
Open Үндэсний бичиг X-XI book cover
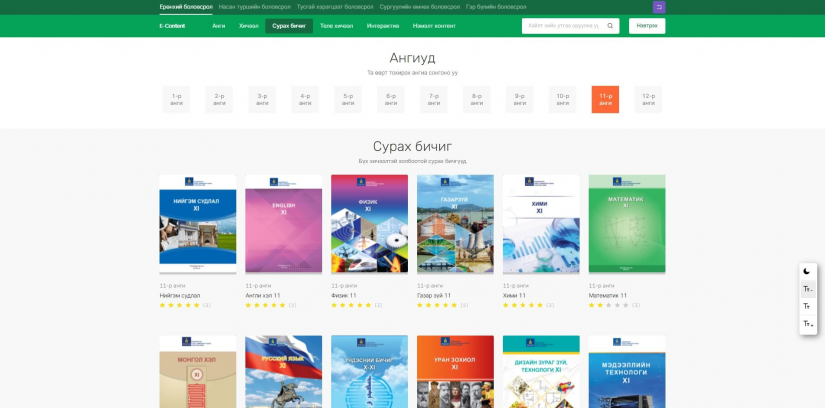[369, 372]
